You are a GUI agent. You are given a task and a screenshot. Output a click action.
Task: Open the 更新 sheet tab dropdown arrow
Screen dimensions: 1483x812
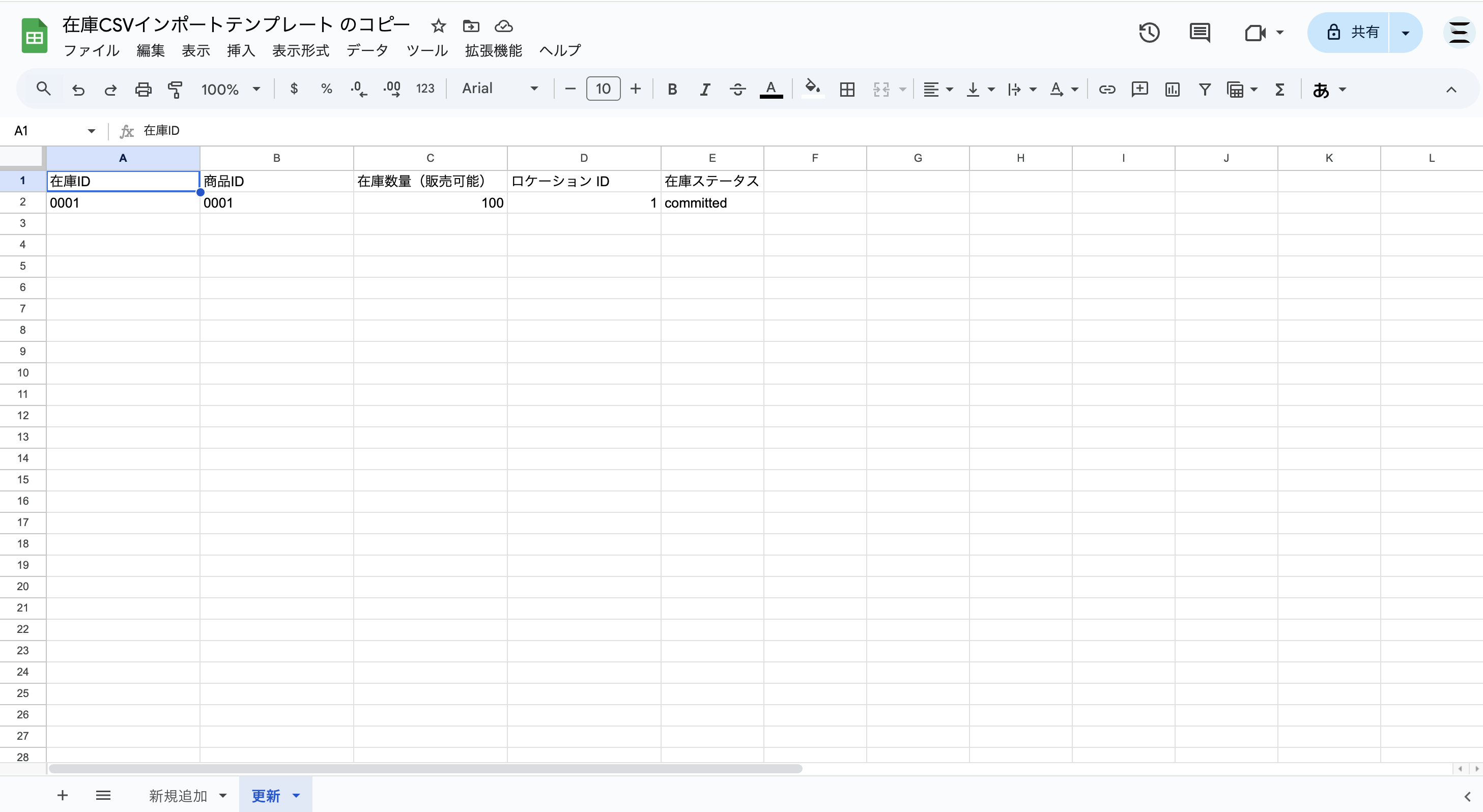tap(297, 795)
